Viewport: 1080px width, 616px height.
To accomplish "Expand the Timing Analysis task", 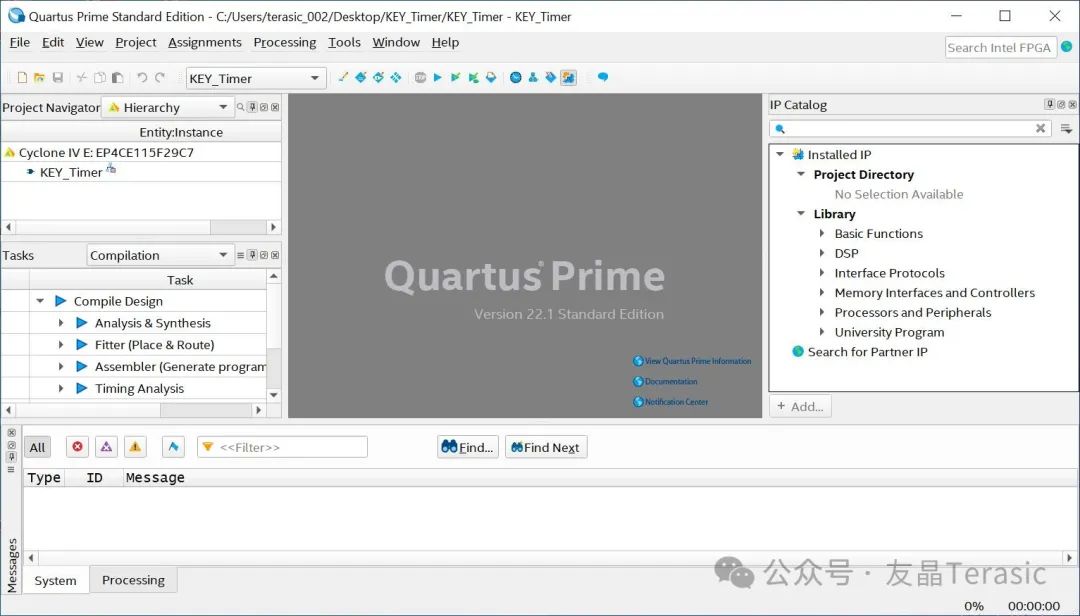I will [x=61, y=388].
